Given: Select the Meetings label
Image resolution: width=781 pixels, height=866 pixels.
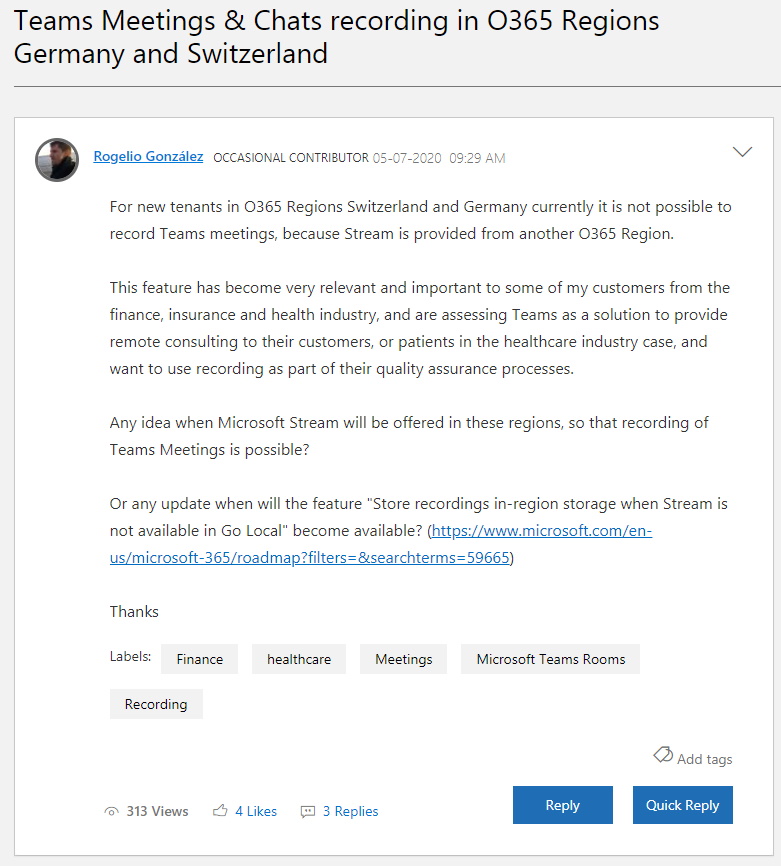Looking at the screenshot, I should click(x=403, y=659).
